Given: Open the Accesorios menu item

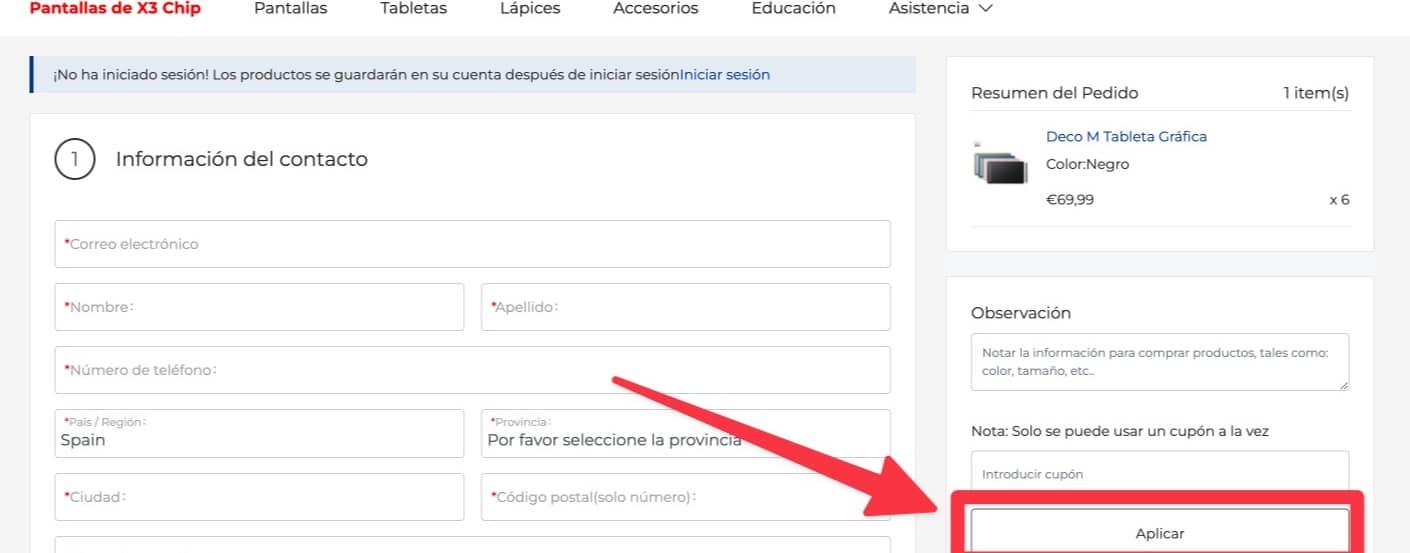Looking at the screenshot, I should pos(655,9).
